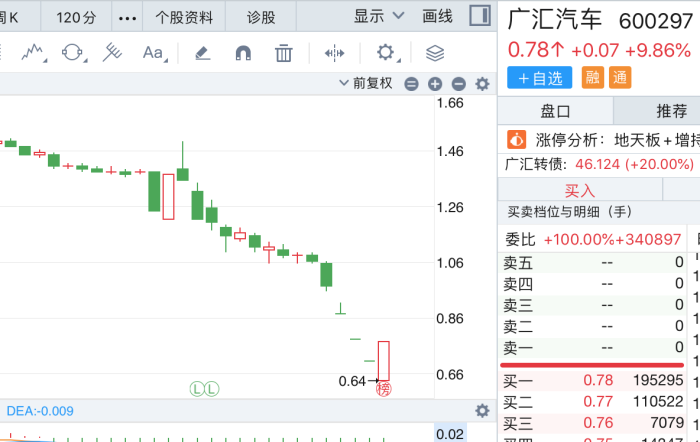The width and height of the screenshot is (700, 442).
Task: Select the trend line drawing tool
Action: (33, 53)
